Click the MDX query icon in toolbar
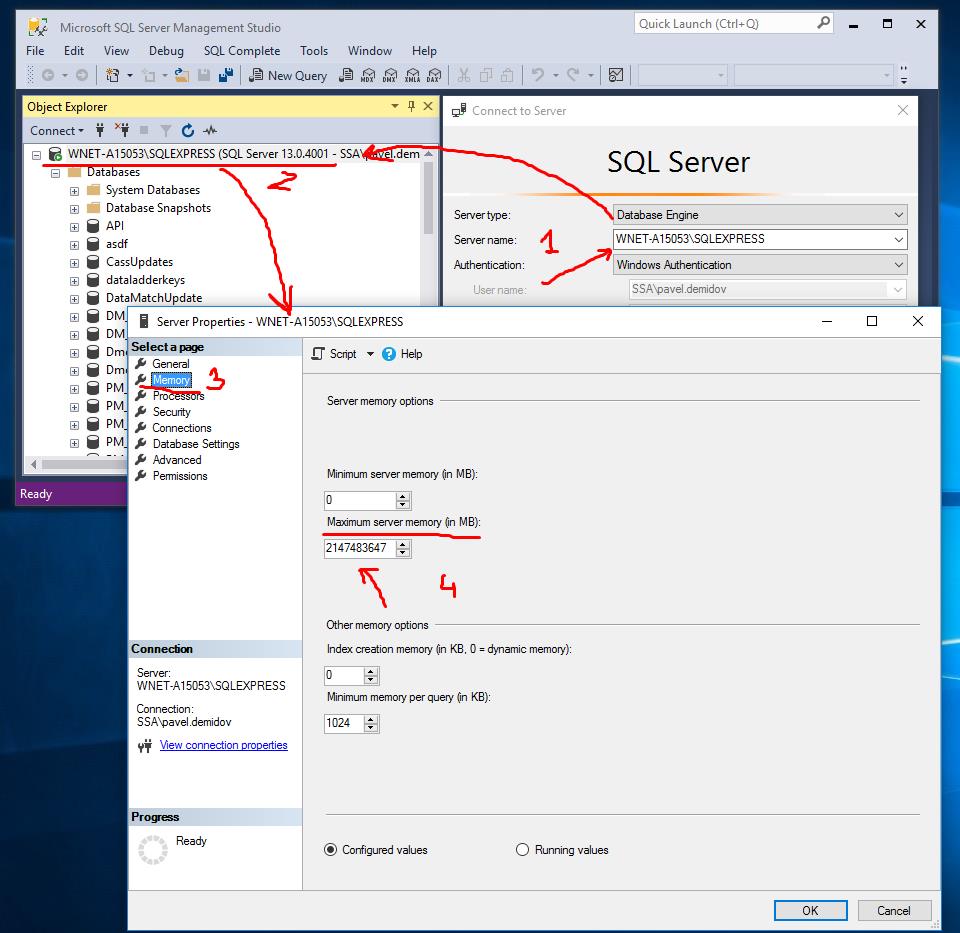Screen dimensions: 960x933 tap(368, 75)
